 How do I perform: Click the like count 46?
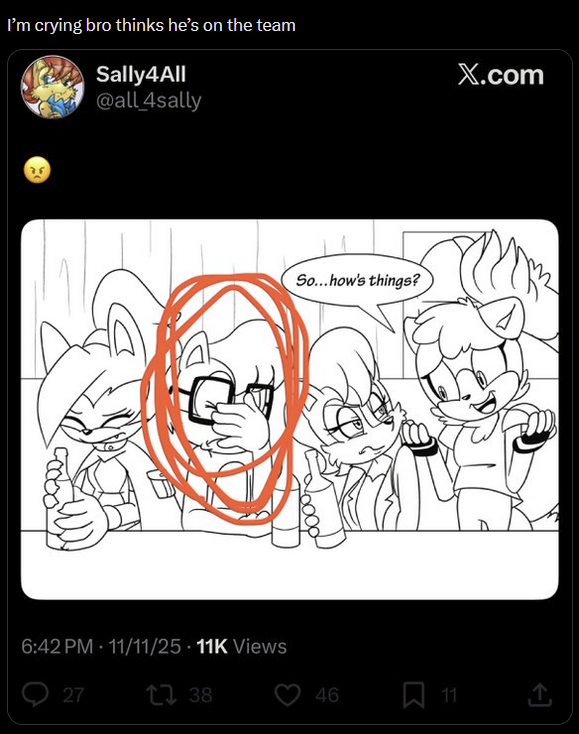pyautogui.click(x=327, y=695)
